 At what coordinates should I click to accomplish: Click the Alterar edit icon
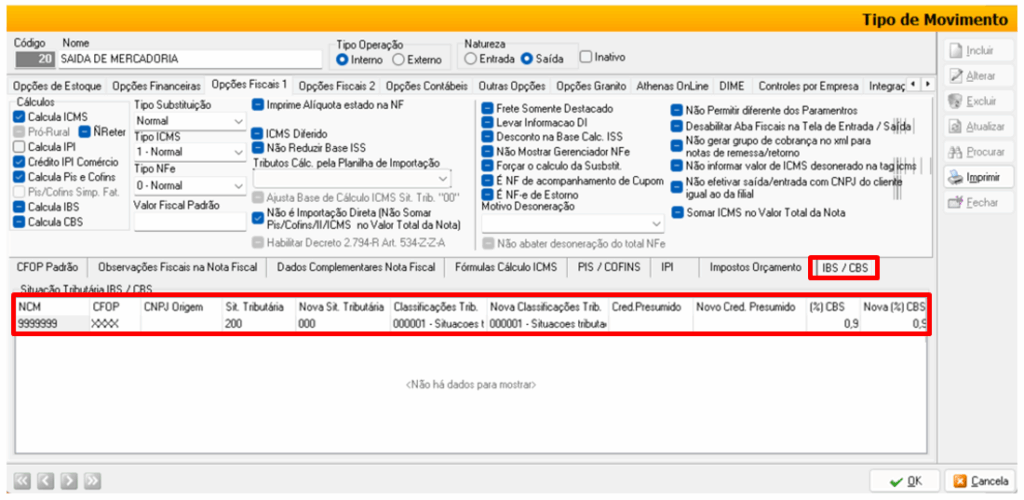(x=956, y=76)
